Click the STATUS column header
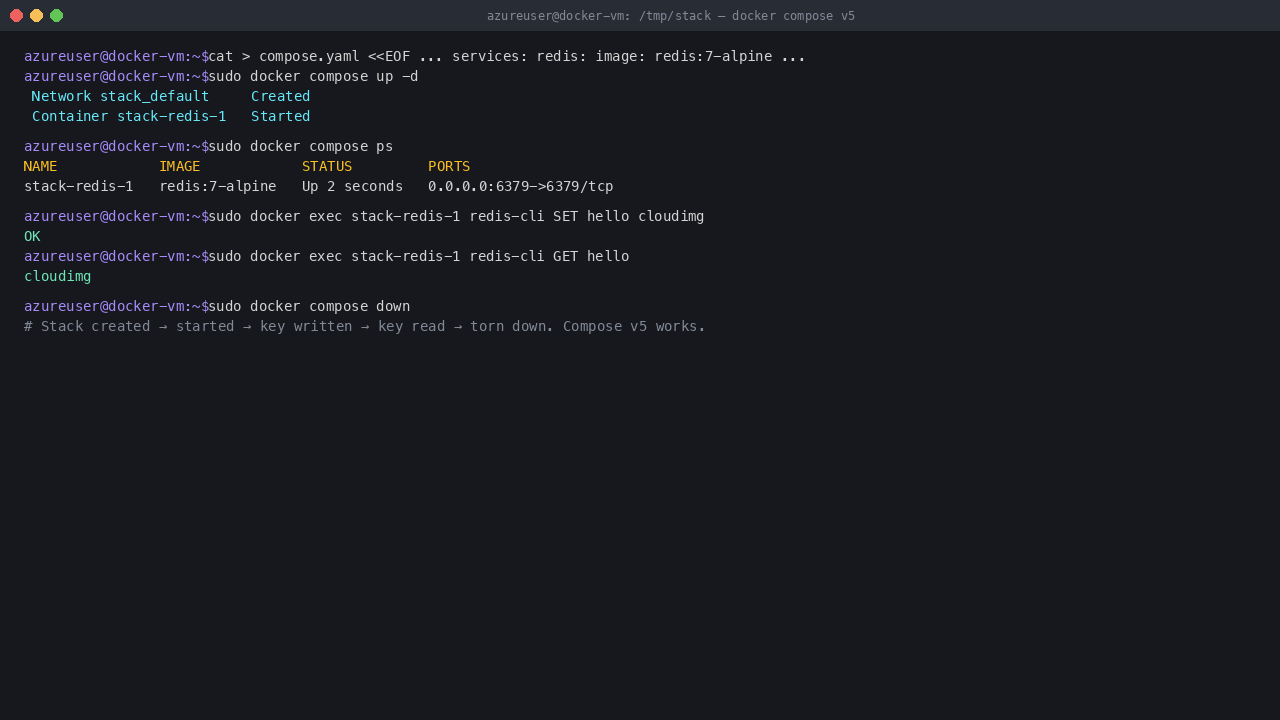Screen dimensions: 1280x720 pyautogui.click(x=327, y=166)
